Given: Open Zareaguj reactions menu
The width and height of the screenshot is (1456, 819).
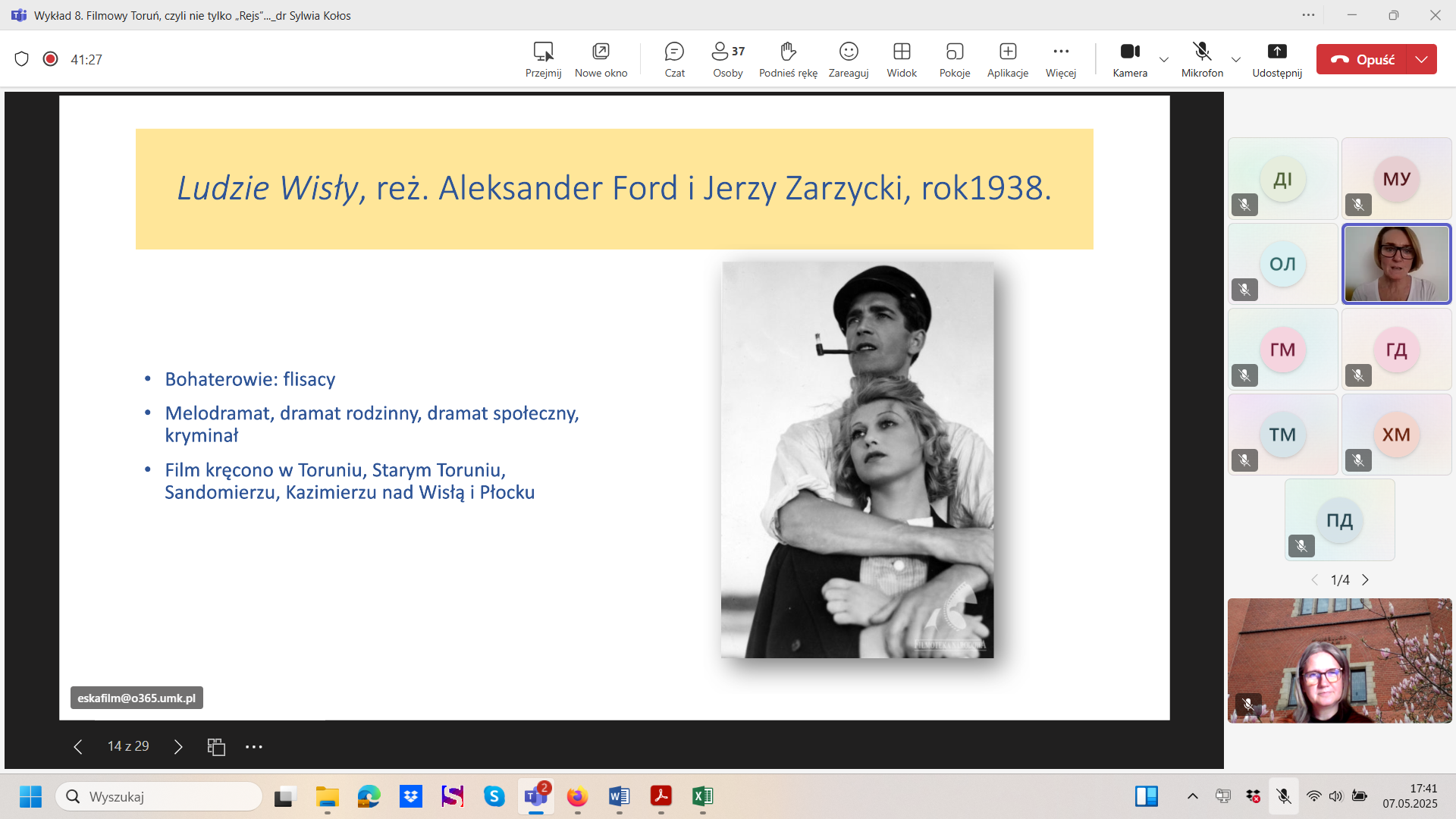Looking at the screenshot, I should tap(848, 59).
